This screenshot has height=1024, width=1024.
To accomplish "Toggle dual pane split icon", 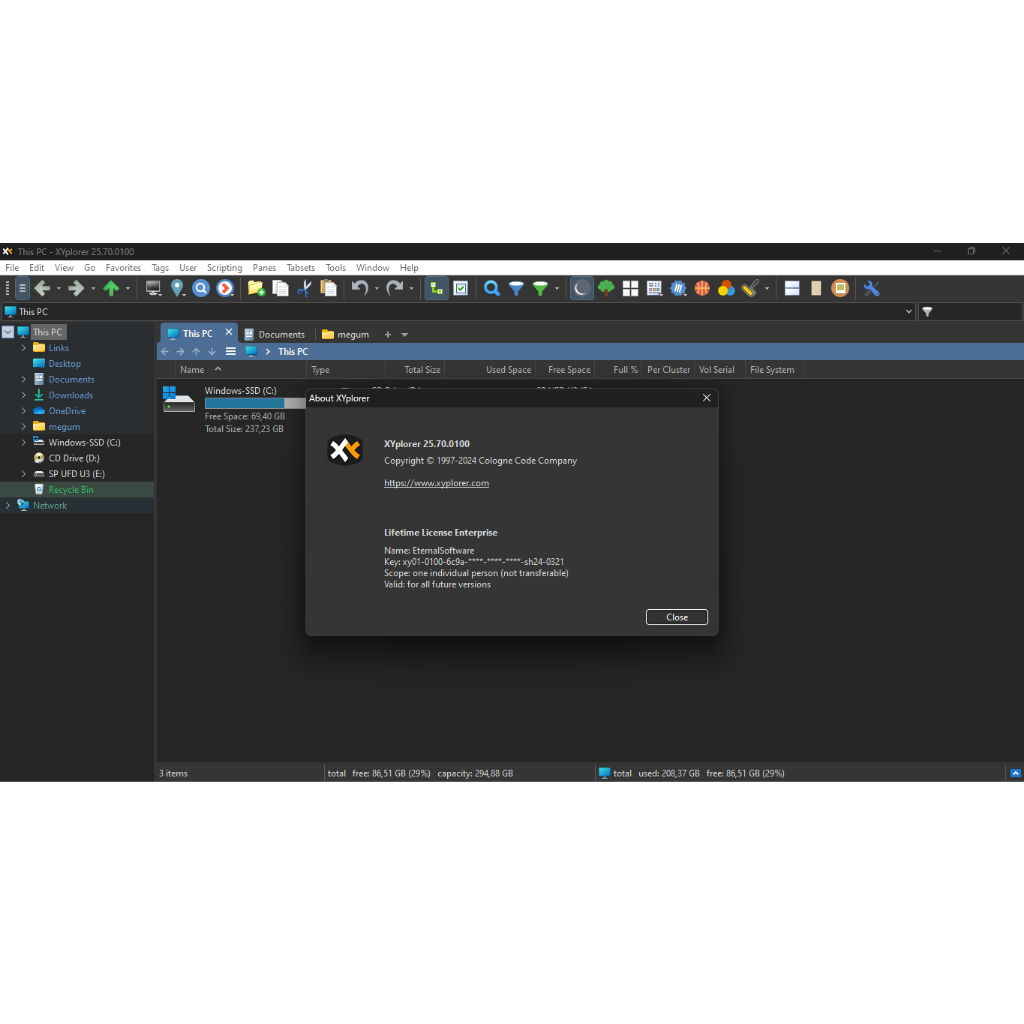I will 792,289.
